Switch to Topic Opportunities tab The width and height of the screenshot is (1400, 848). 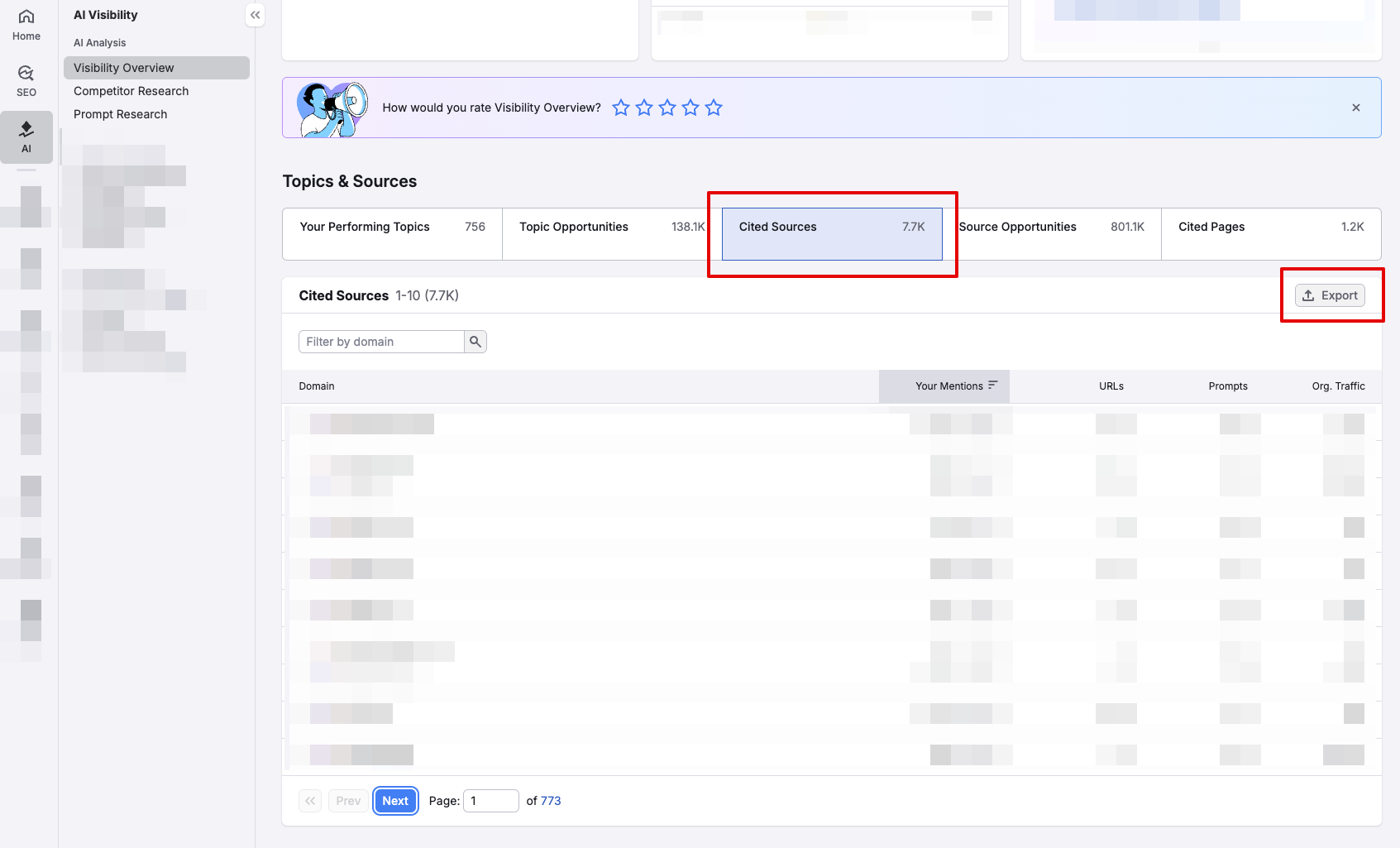click(612, 234)
